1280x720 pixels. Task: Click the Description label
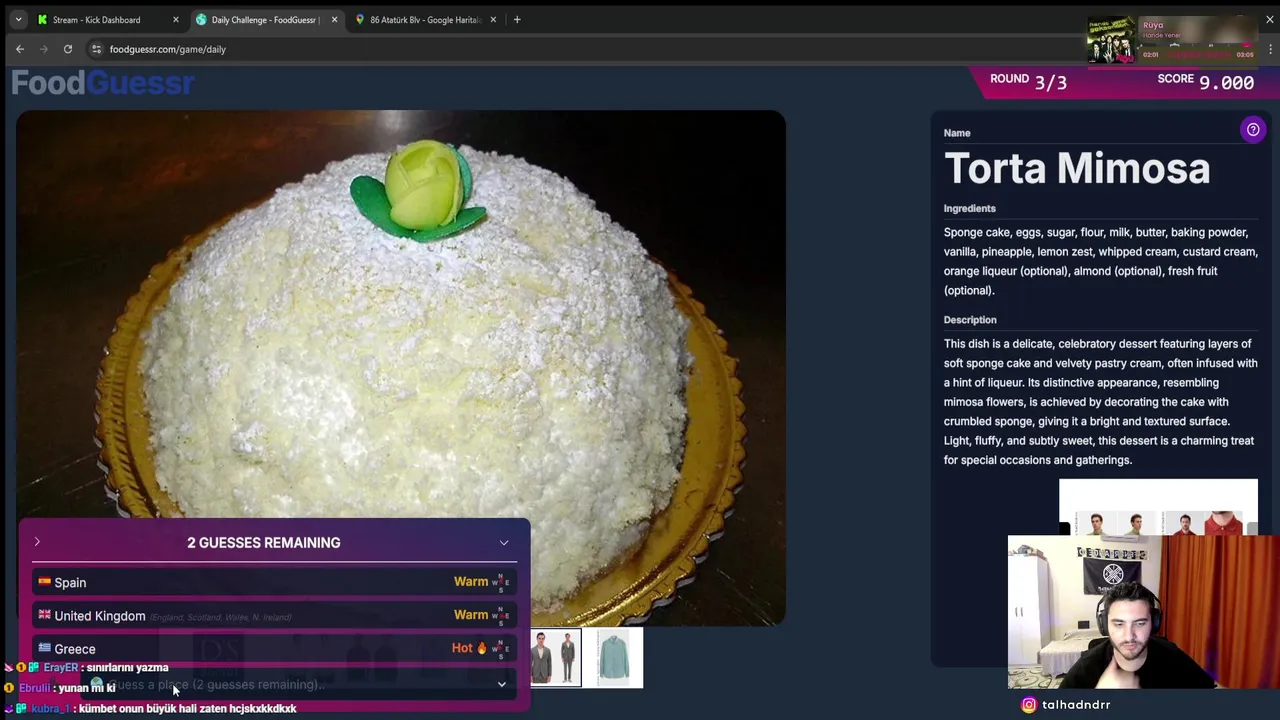point(970,320)
